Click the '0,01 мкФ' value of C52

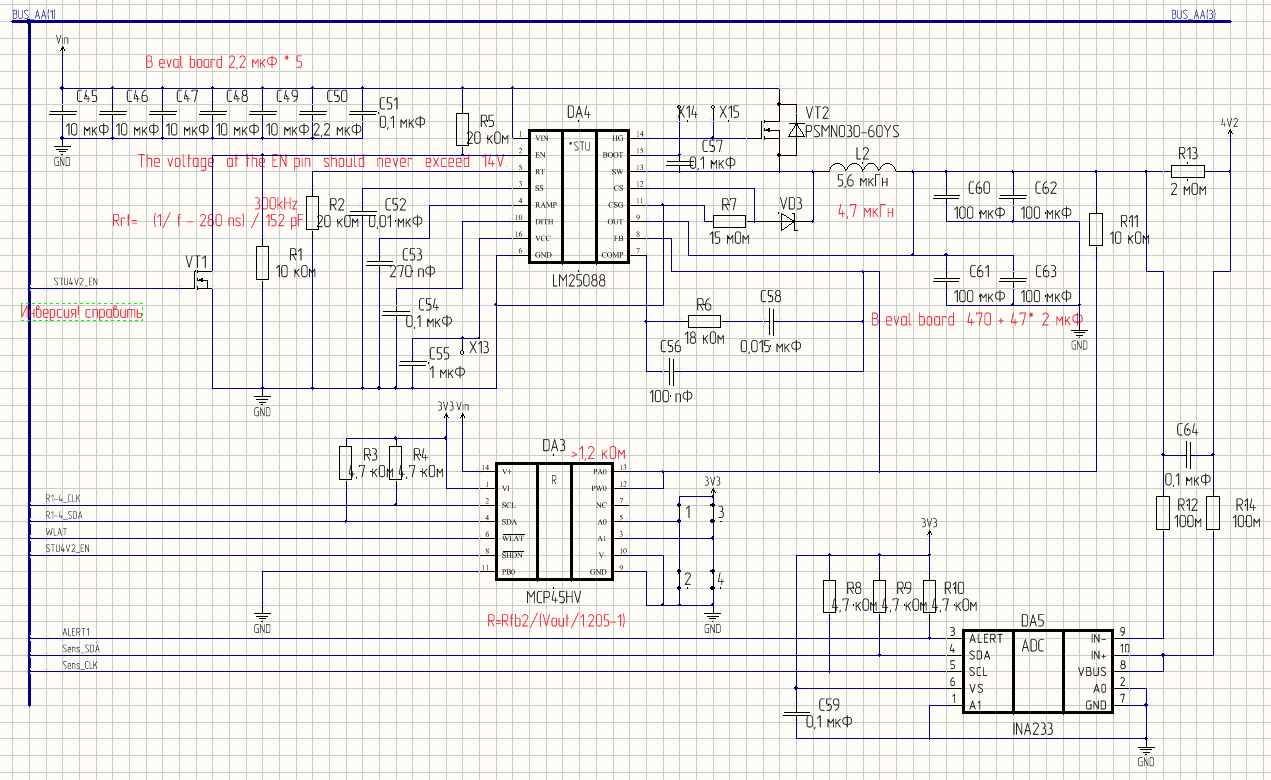395,221
